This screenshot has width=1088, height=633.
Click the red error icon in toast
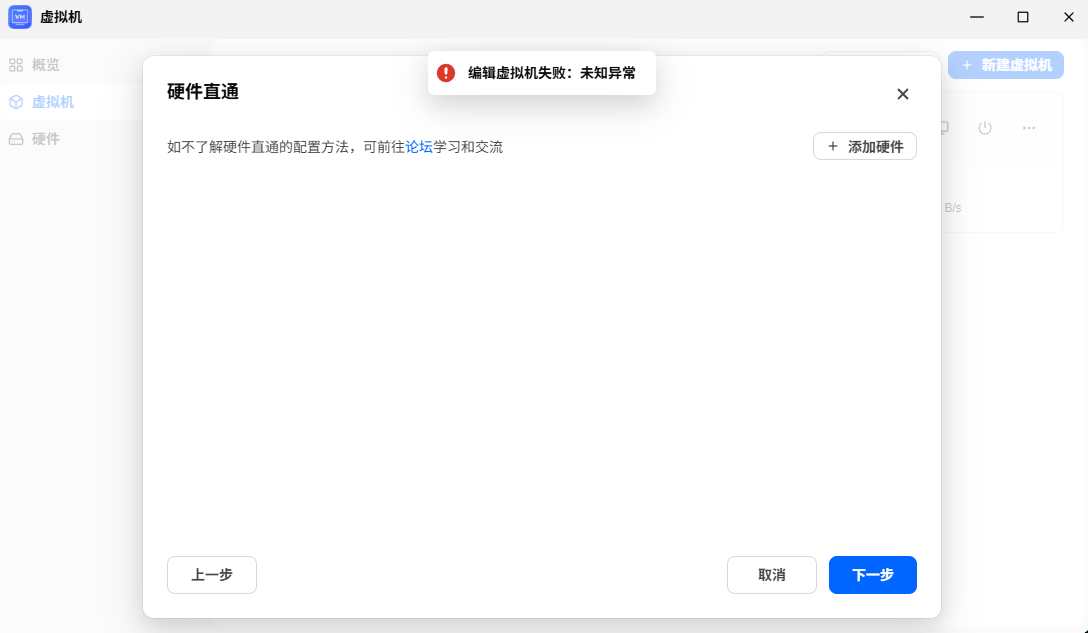click(x=445, y=73)
